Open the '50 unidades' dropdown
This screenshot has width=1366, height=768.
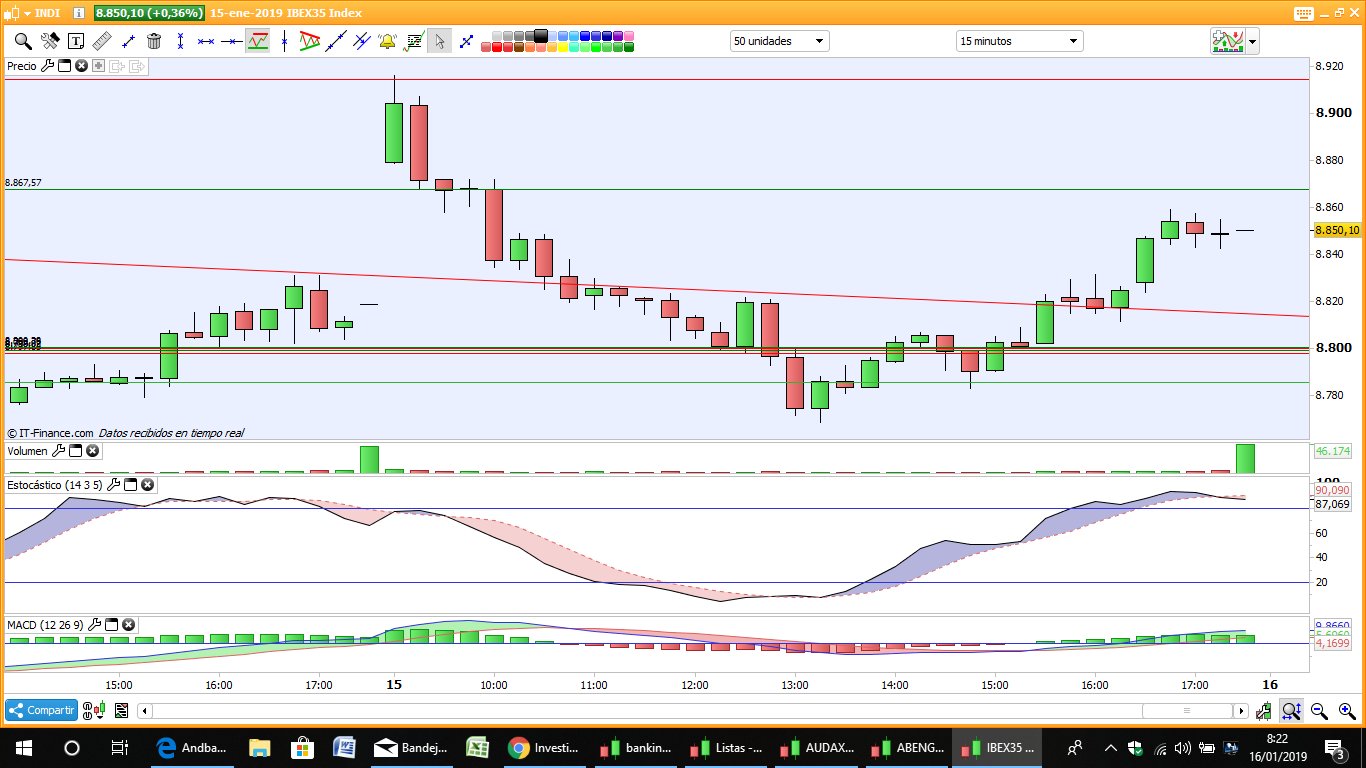[779, 41]
